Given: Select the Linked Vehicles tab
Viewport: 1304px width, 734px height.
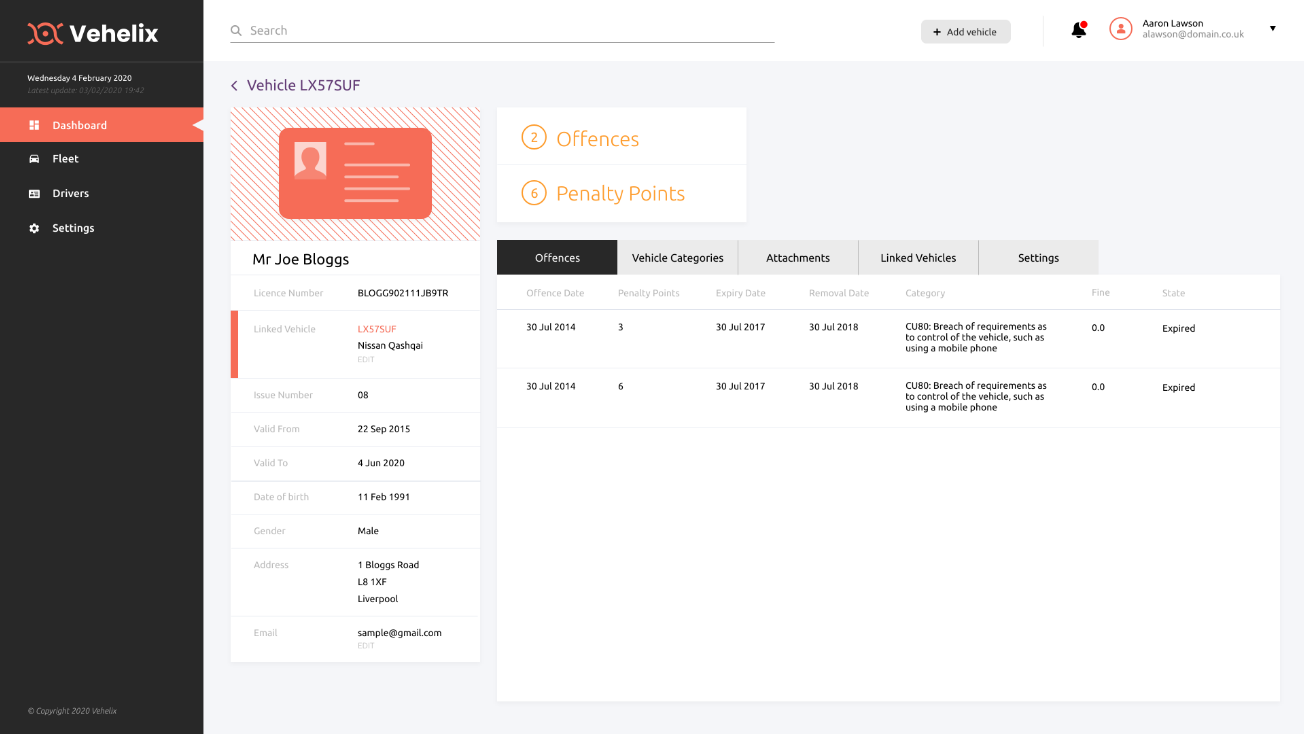Looking at the screenshot, I should [x=918, y=258].
